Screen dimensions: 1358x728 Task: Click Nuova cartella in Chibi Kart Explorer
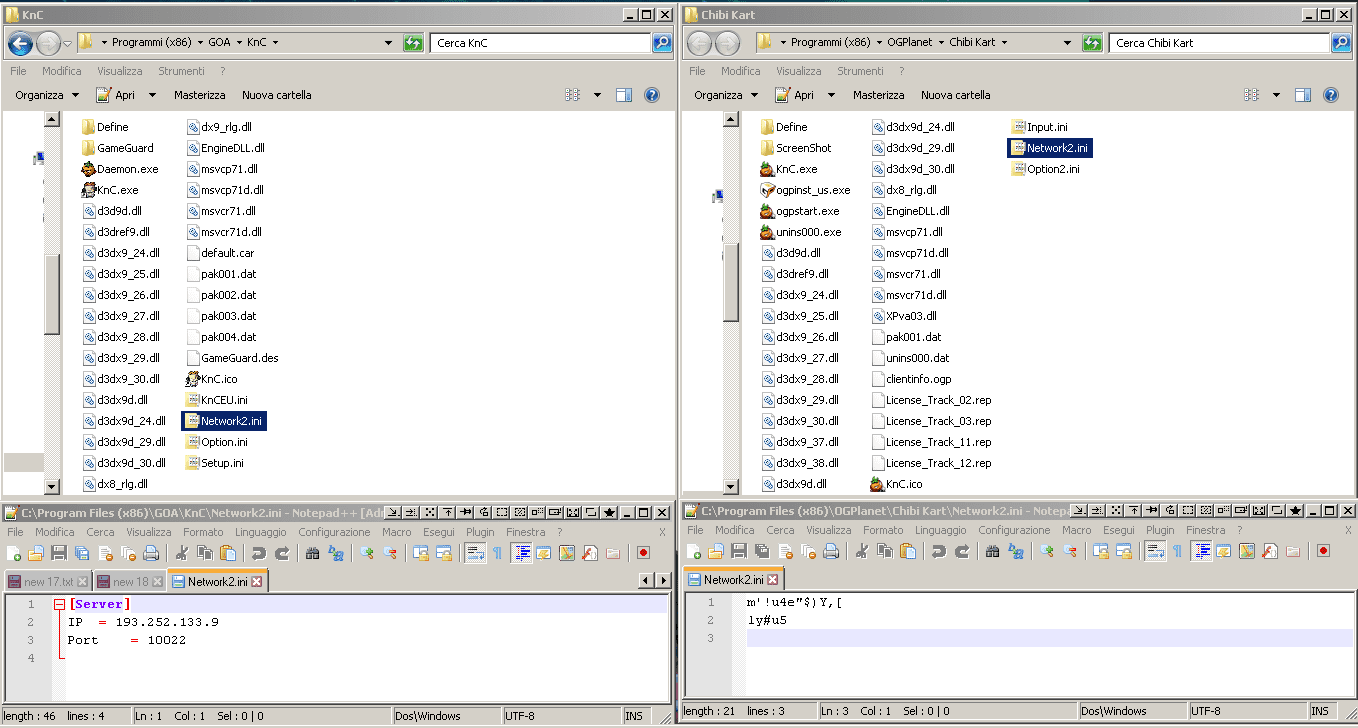pyautogui.click(x=956, y=95)
